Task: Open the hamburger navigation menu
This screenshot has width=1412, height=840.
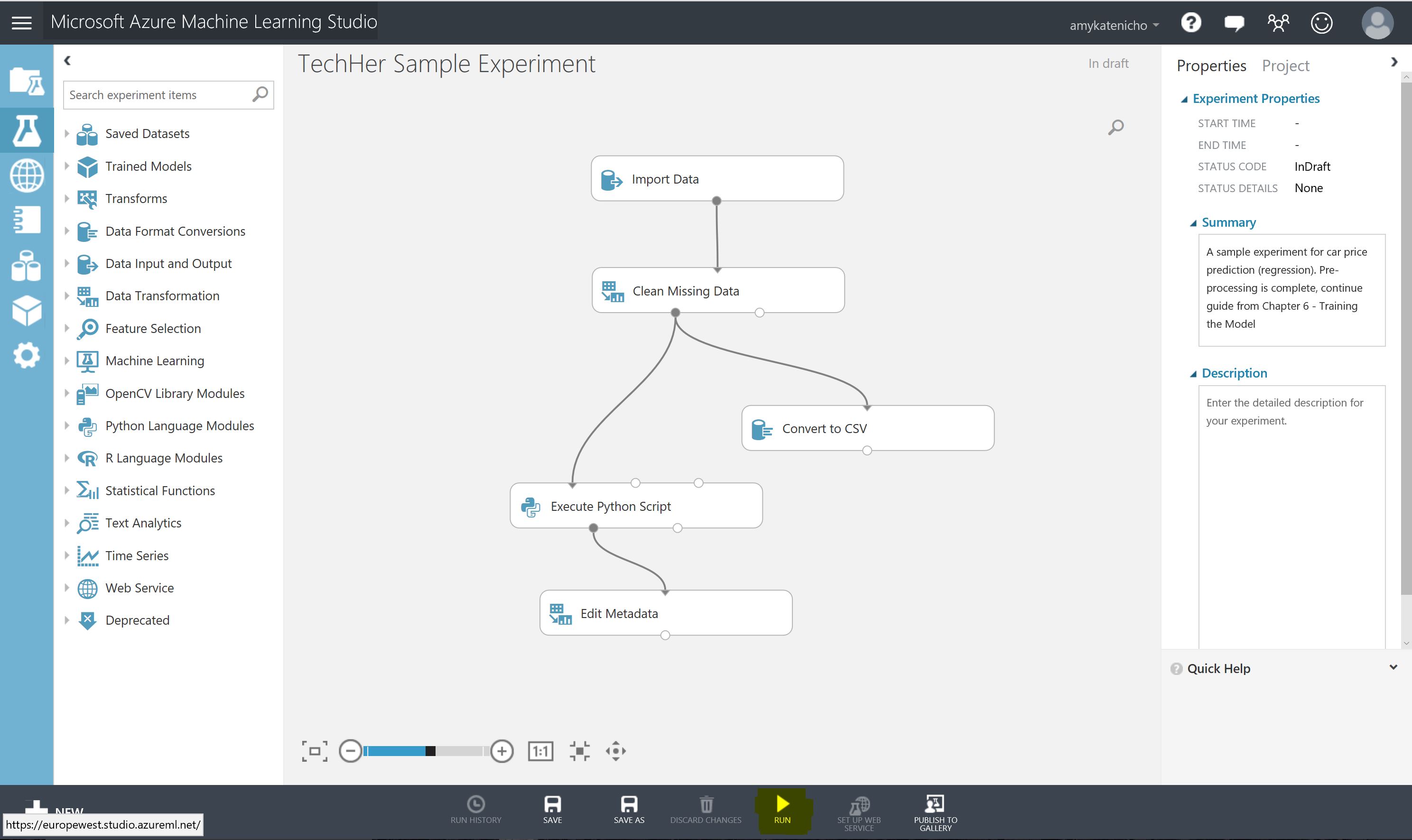Action: pyautogui.click(x=21, y=23)
